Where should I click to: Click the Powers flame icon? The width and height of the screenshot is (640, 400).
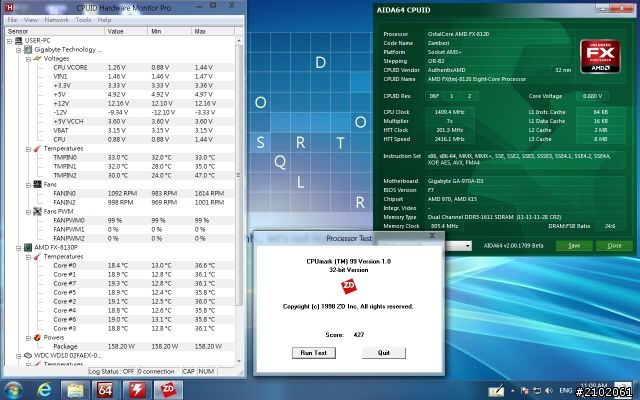pos(38,338)
